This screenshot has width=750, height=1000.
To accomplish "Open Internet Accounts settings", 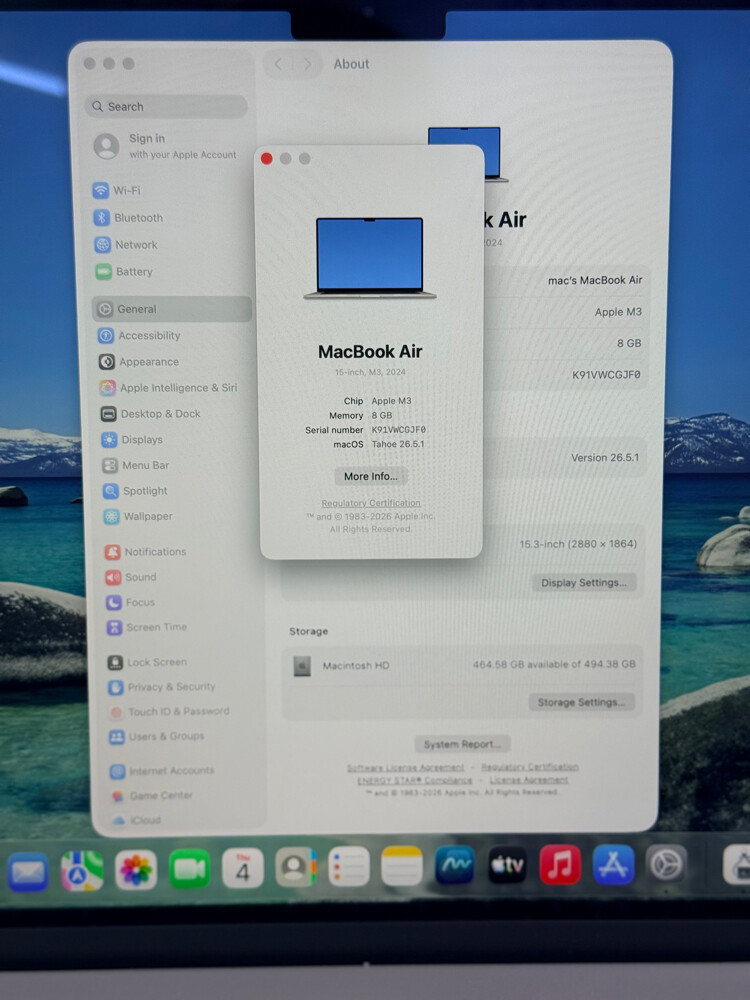I will click(162, 770).
